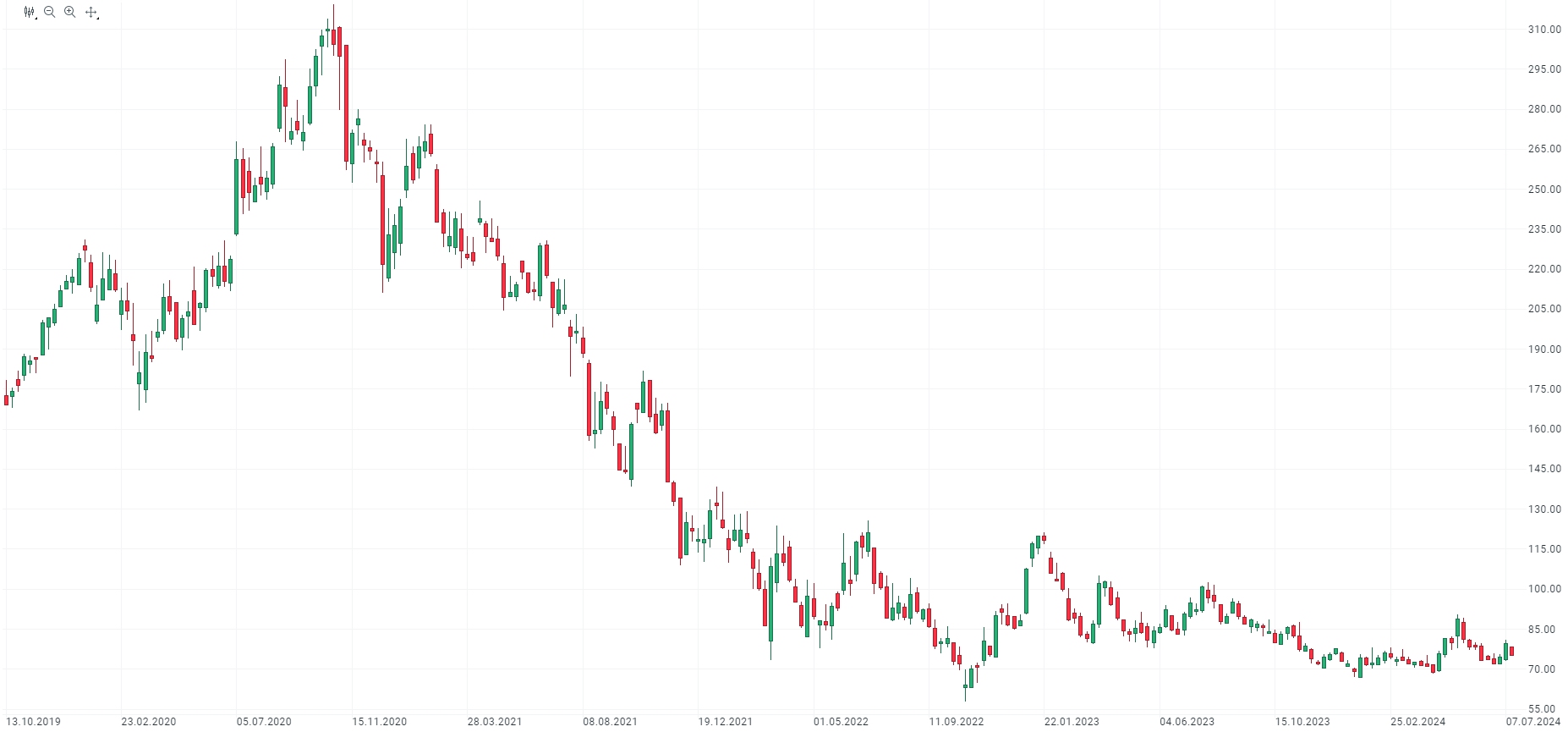The image size is (1568, 732).
Task: Select the 28.03.2021 date label
Action: [495, 722]
